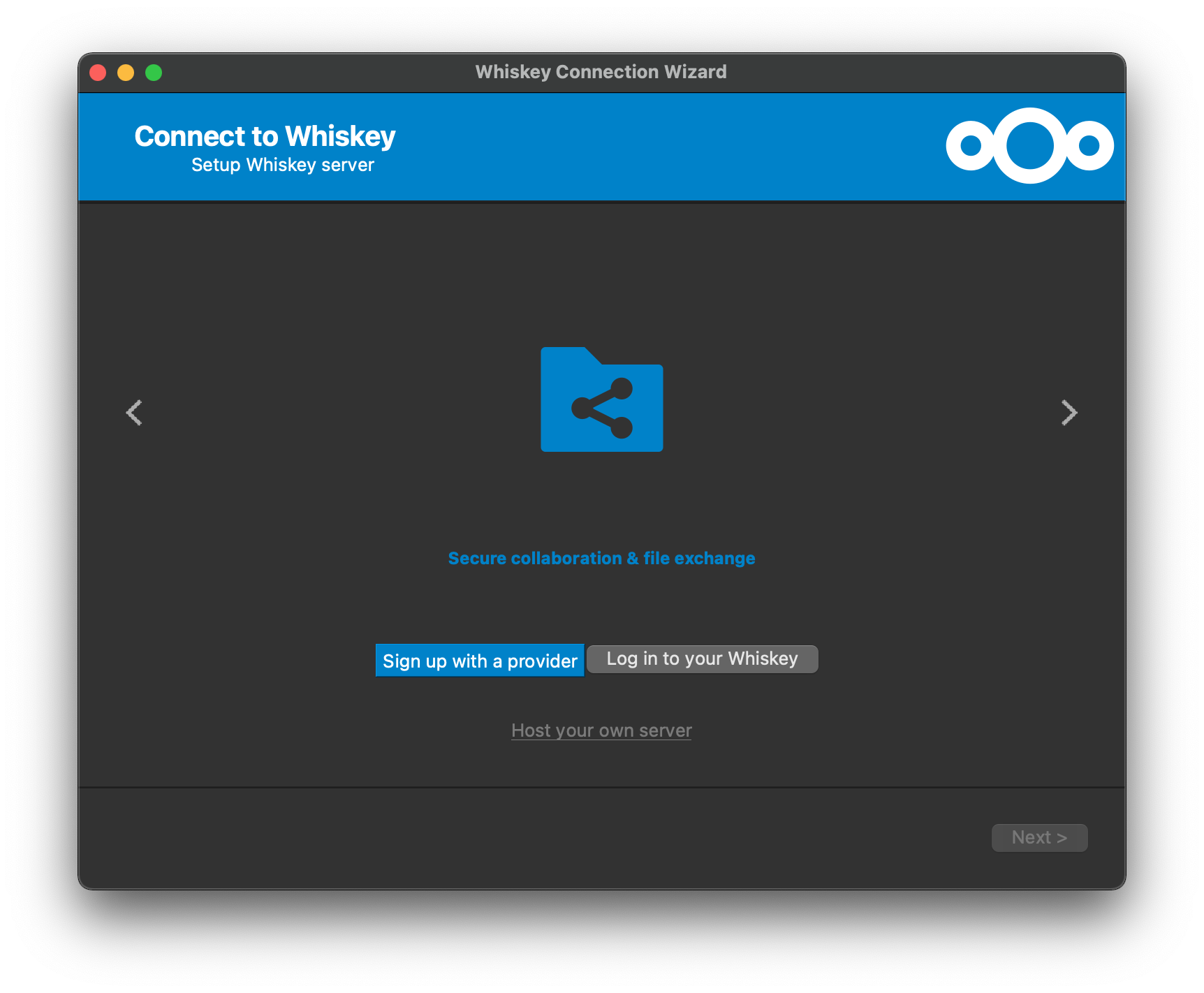Expand the next wizard slide

[1039, 837]
